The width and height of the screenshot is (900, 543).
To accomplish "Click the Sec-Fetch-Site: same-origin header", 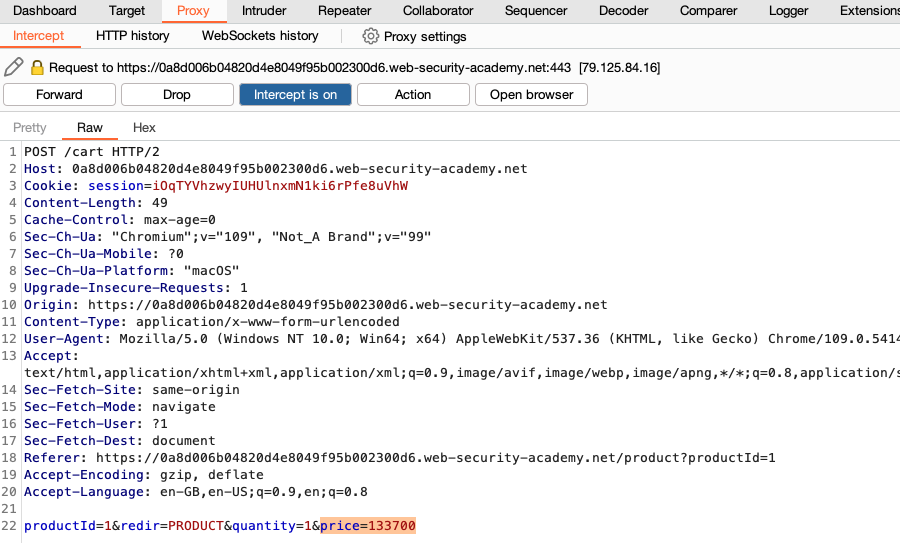I will pyautogui.click(x=131, y=390).
